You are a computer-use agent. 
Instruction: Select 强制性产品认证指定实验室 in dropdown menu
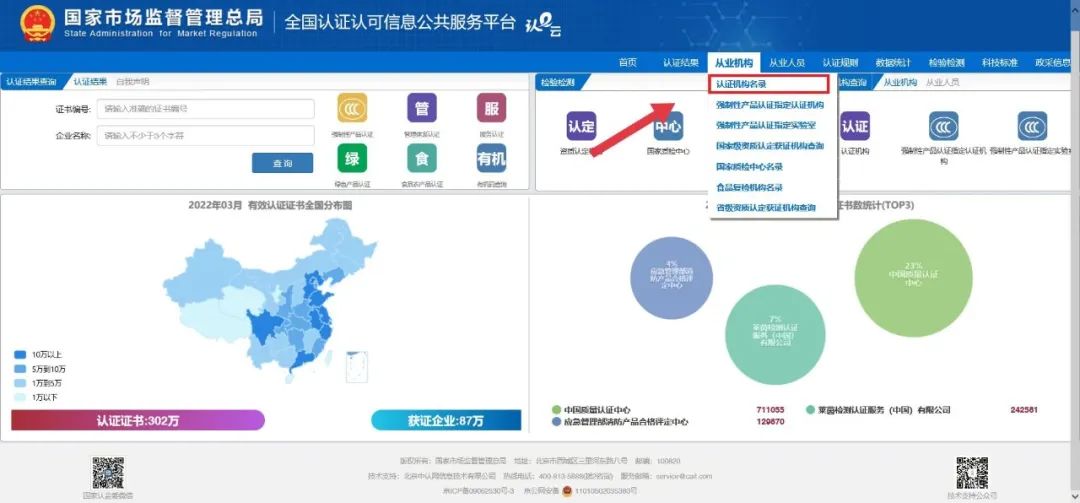pos(766,125)
